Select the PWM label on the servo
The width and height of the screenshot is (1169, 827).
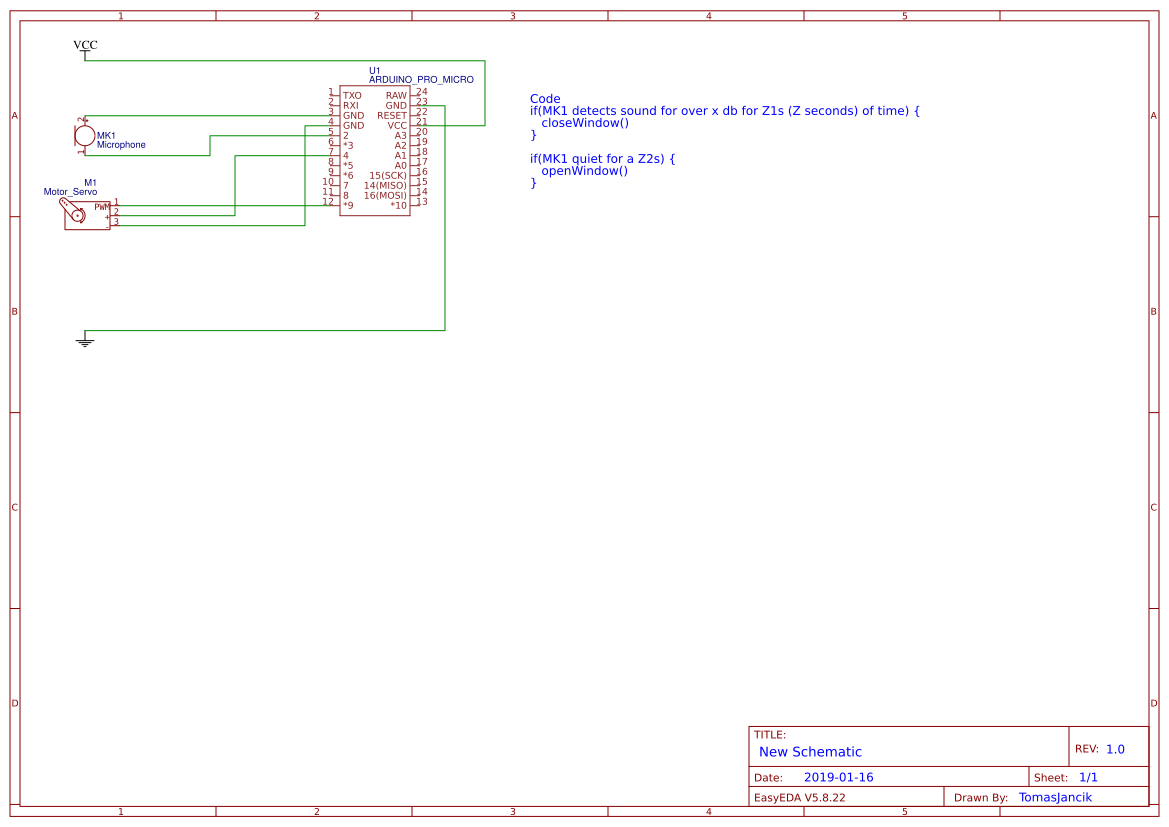(102, 207)
